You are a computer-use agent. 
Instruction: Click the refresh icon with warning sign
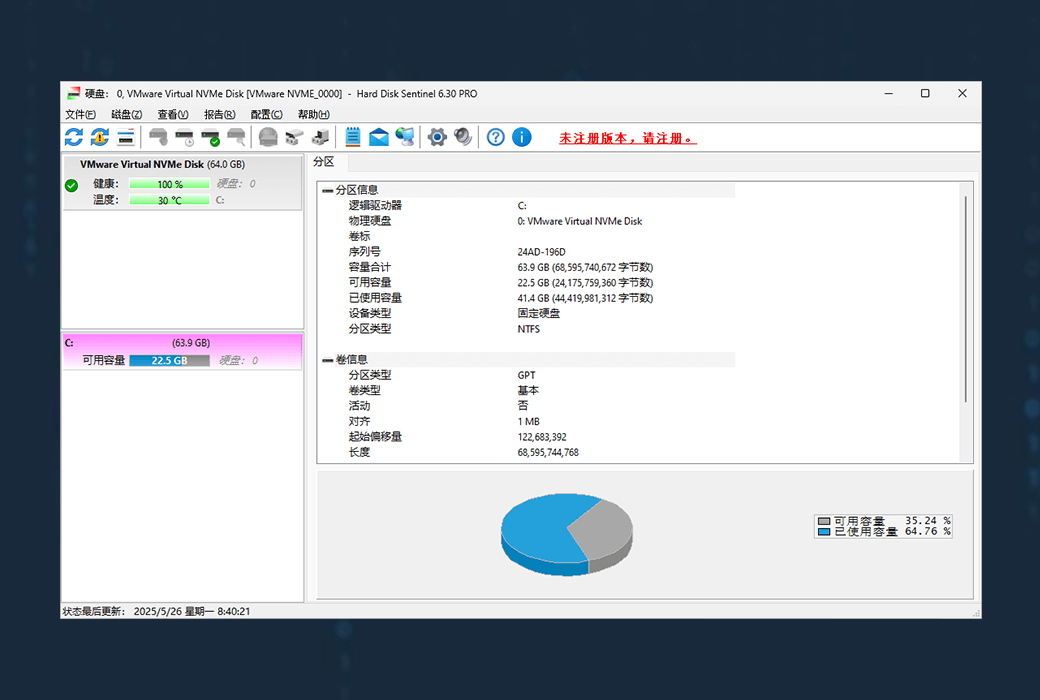point(99,137)
